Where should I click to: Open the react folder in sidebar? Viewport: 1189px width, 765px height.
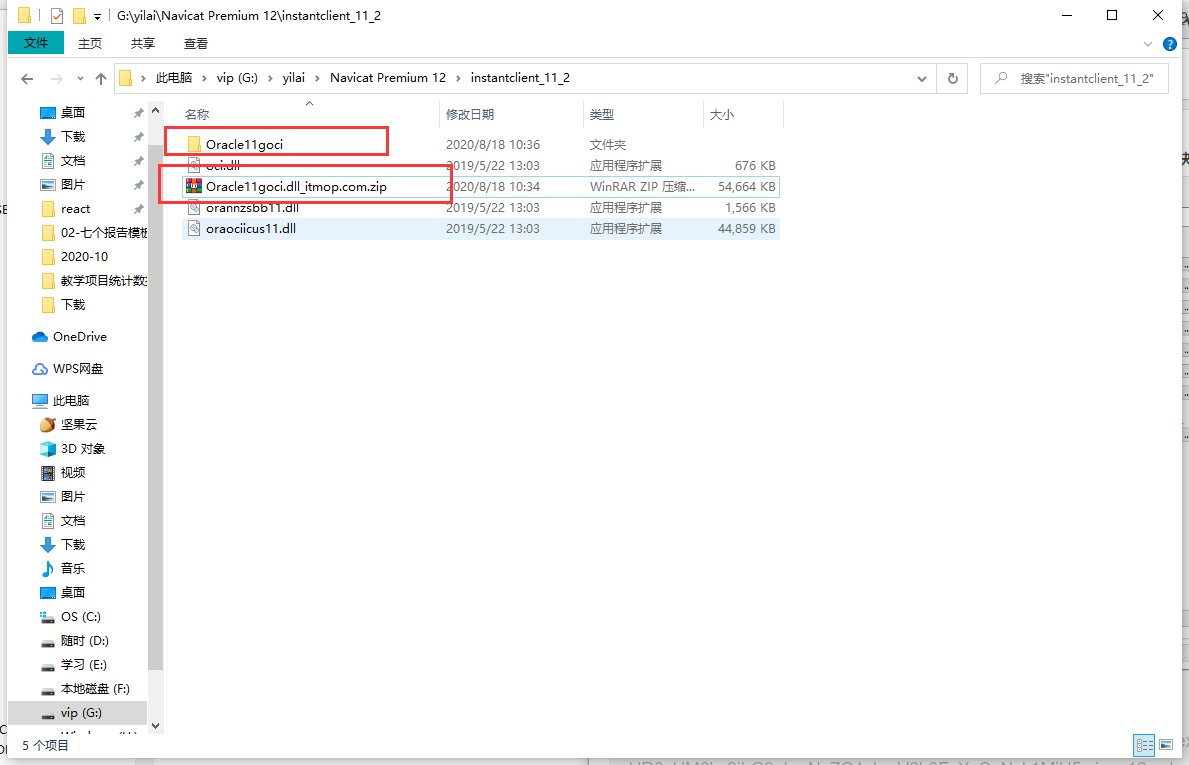(x=75, y=209)
